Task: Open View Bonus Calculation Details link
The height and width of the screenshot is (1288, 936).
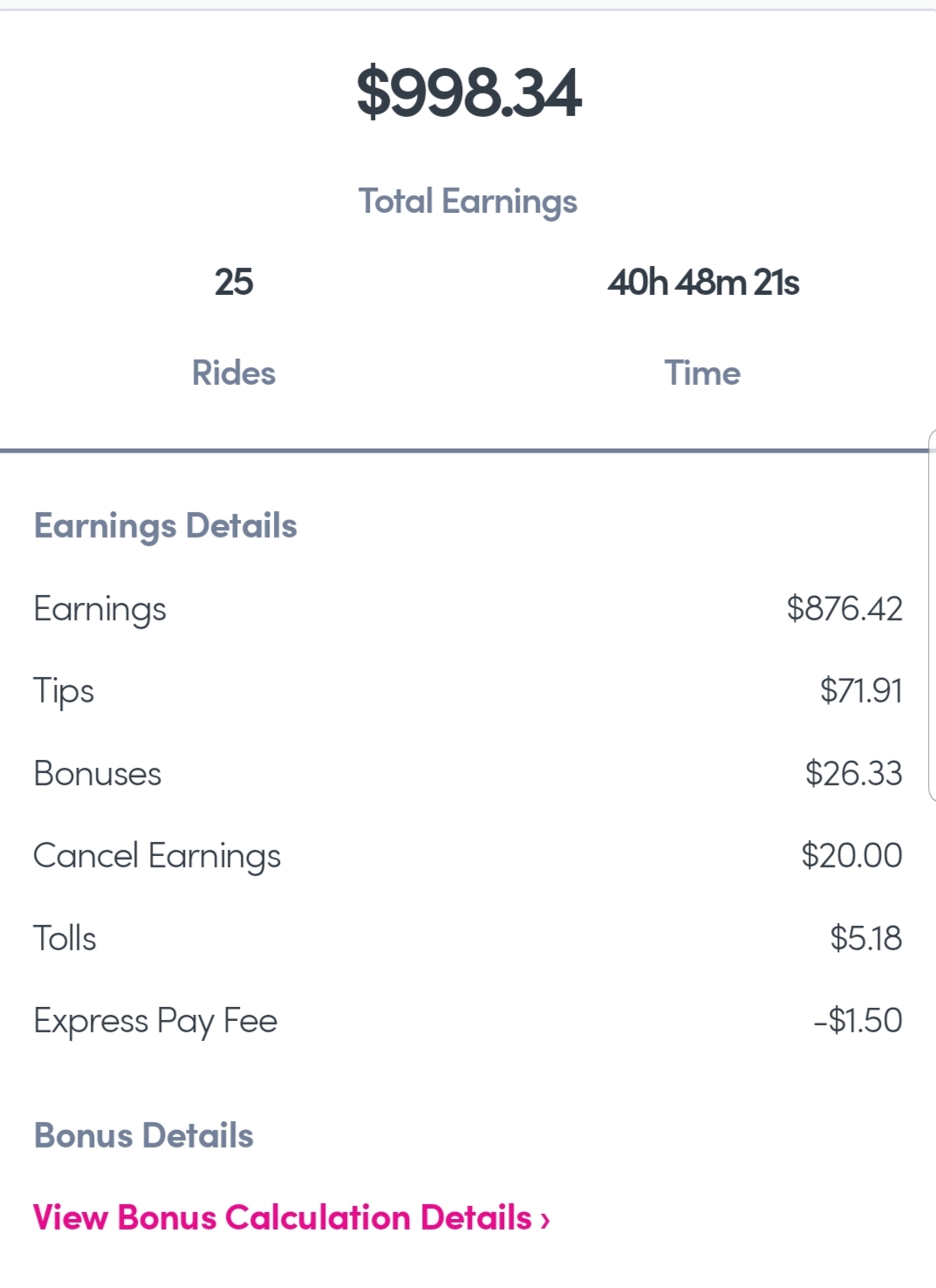Action: pos(282,1217)
